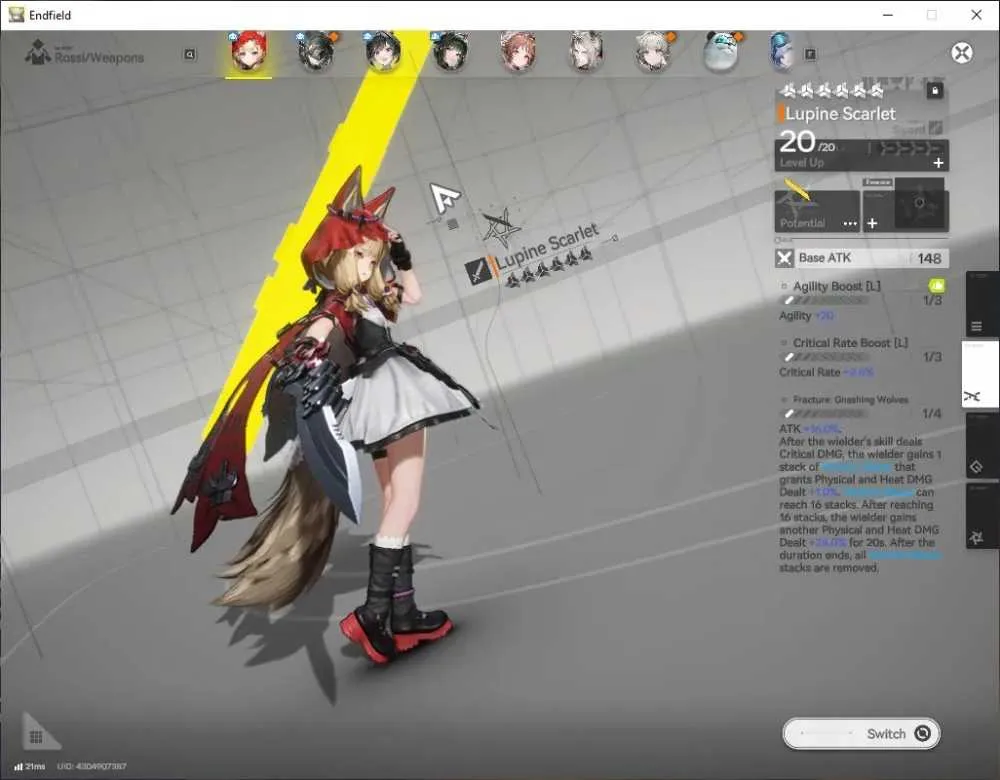The image size is (1000, 780).
Task: Click the Agility Boost [L] skill bar
Action: pyautogui.click(x=825, y=300)
